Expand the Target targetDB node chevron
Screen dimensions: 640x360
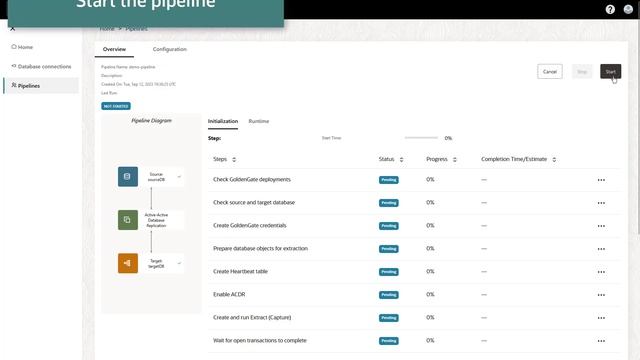[x=179, y=263]
